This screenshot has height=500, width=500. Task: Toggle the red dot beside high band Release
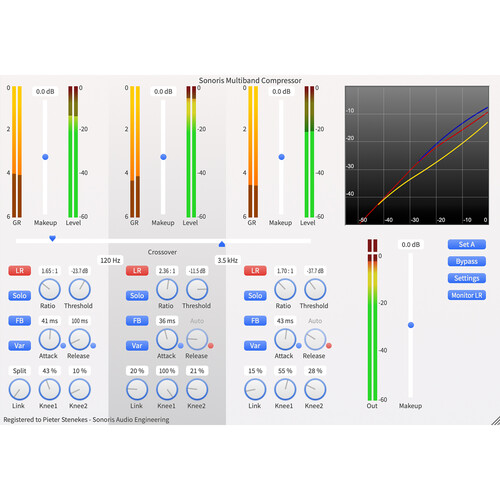(329, 346)
